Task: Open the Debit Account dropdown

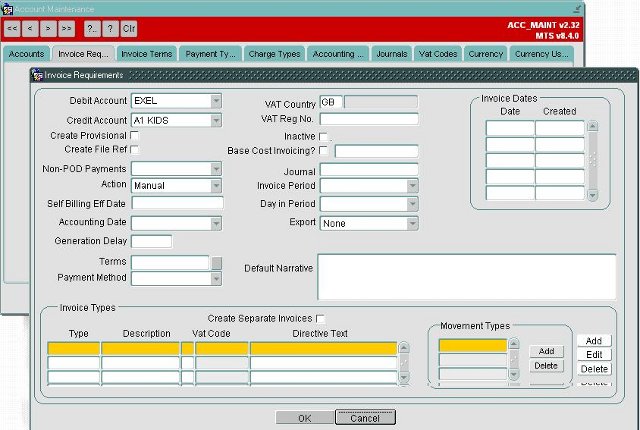Action: [216, 101]
